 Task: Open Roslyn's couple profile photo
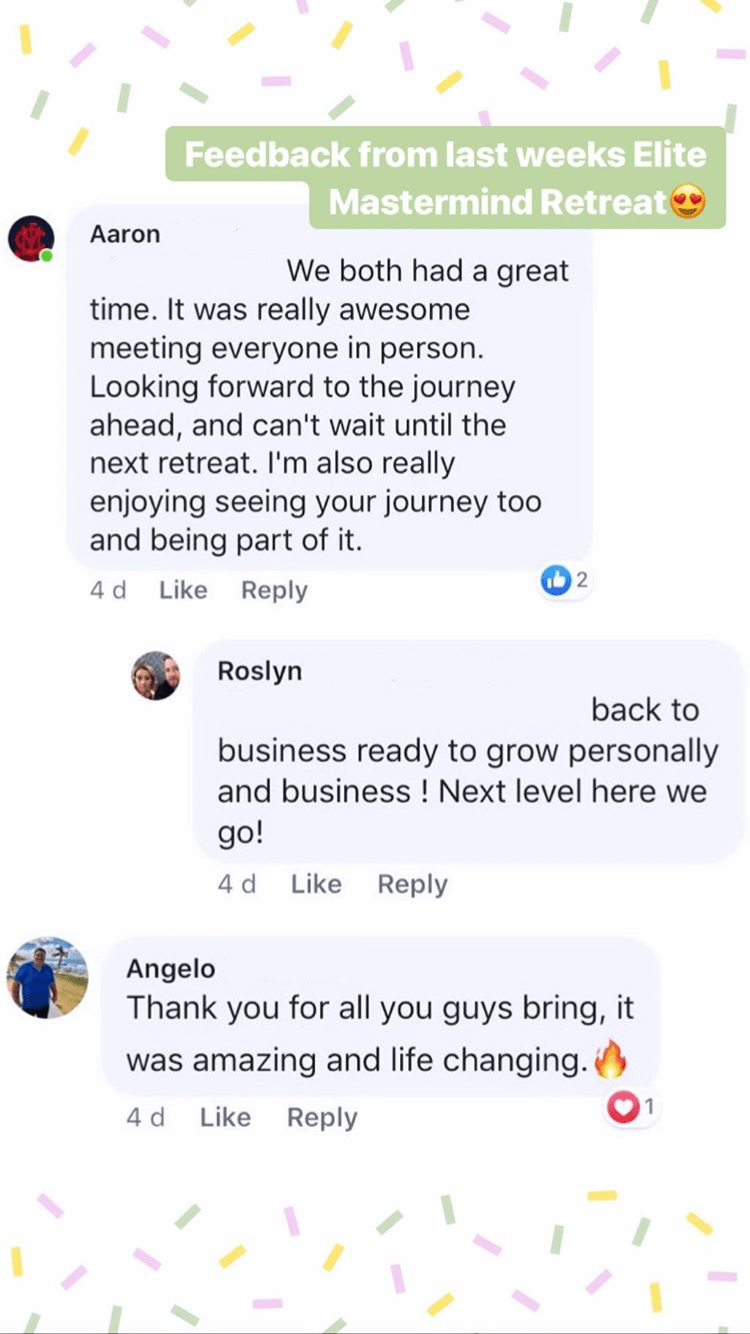(156, 675)
